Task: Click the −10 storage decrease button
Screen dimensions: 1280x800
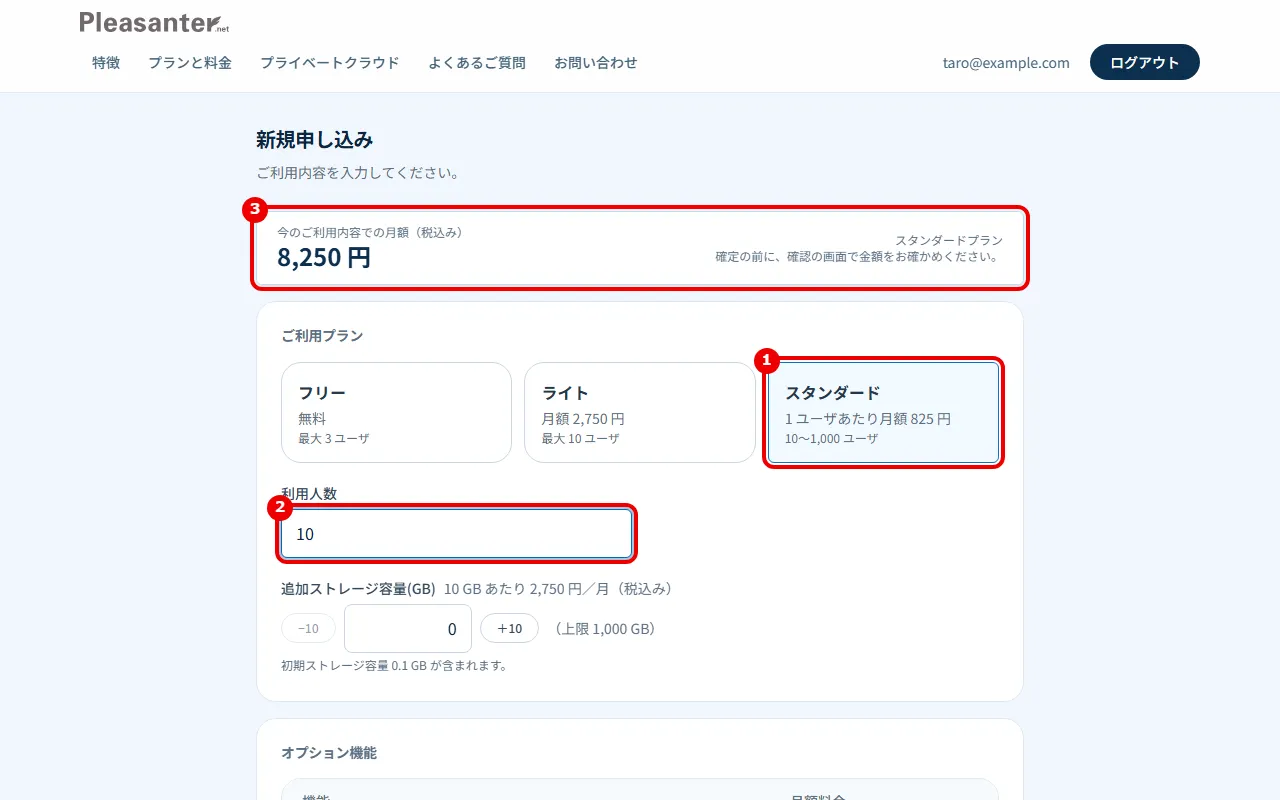Action: coord(308,628)
